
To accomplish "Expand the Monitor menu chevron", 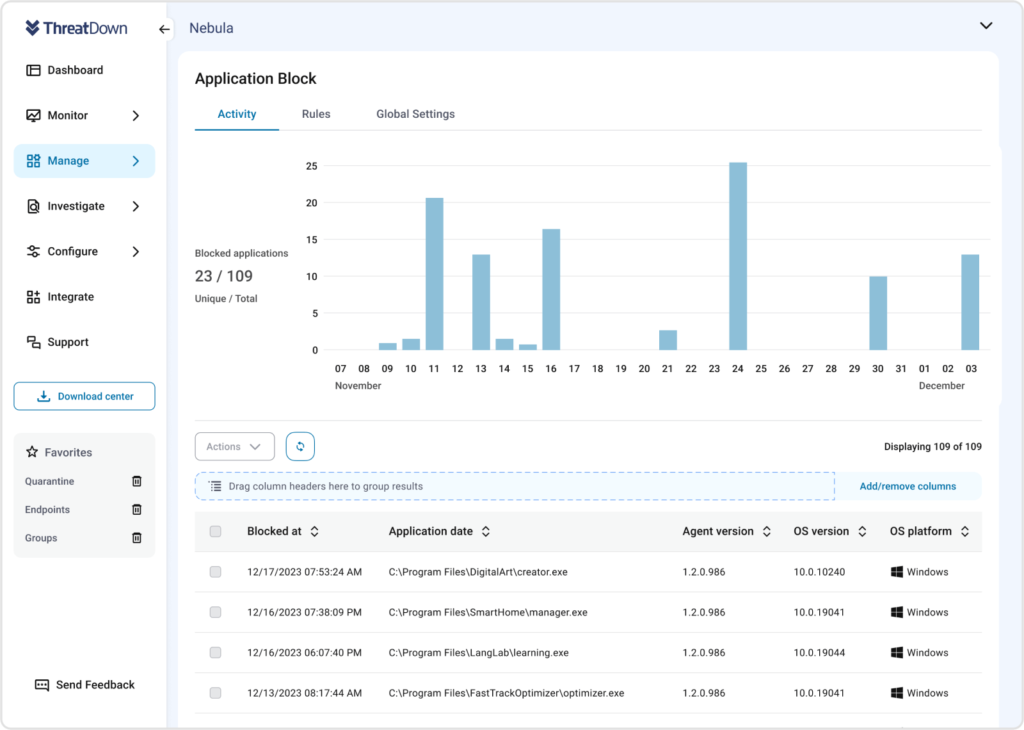I will pos(136,116).
